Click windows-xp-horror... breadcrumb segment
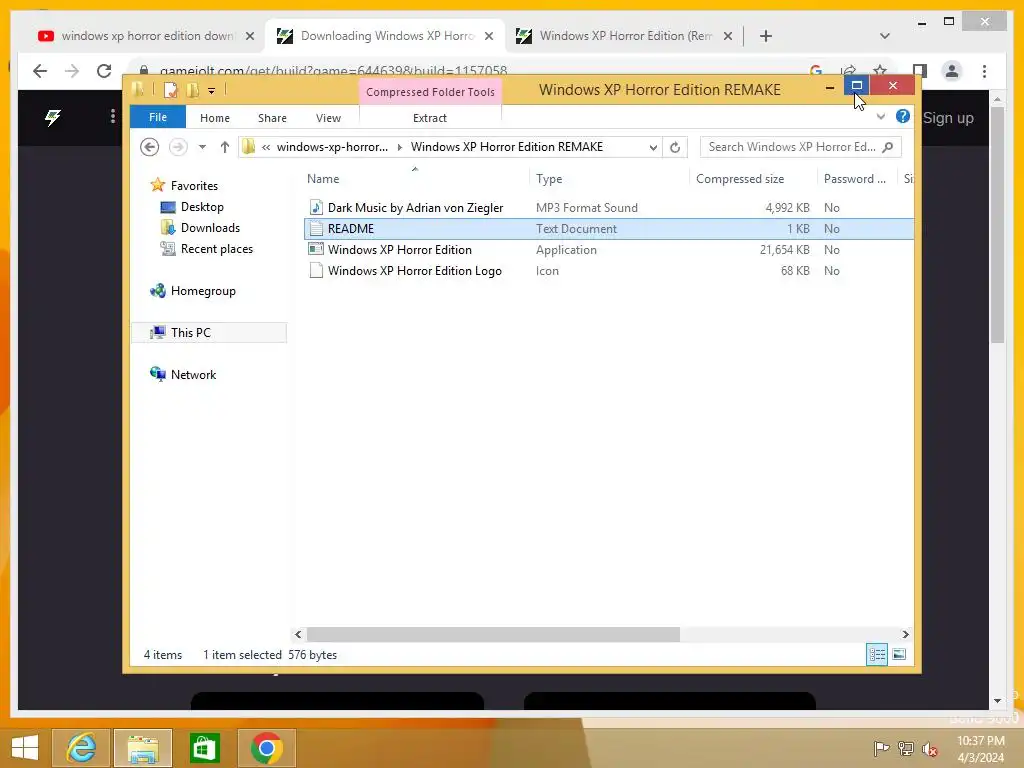This screenshot has height=768, width=1024. click(x=332, y=147)
